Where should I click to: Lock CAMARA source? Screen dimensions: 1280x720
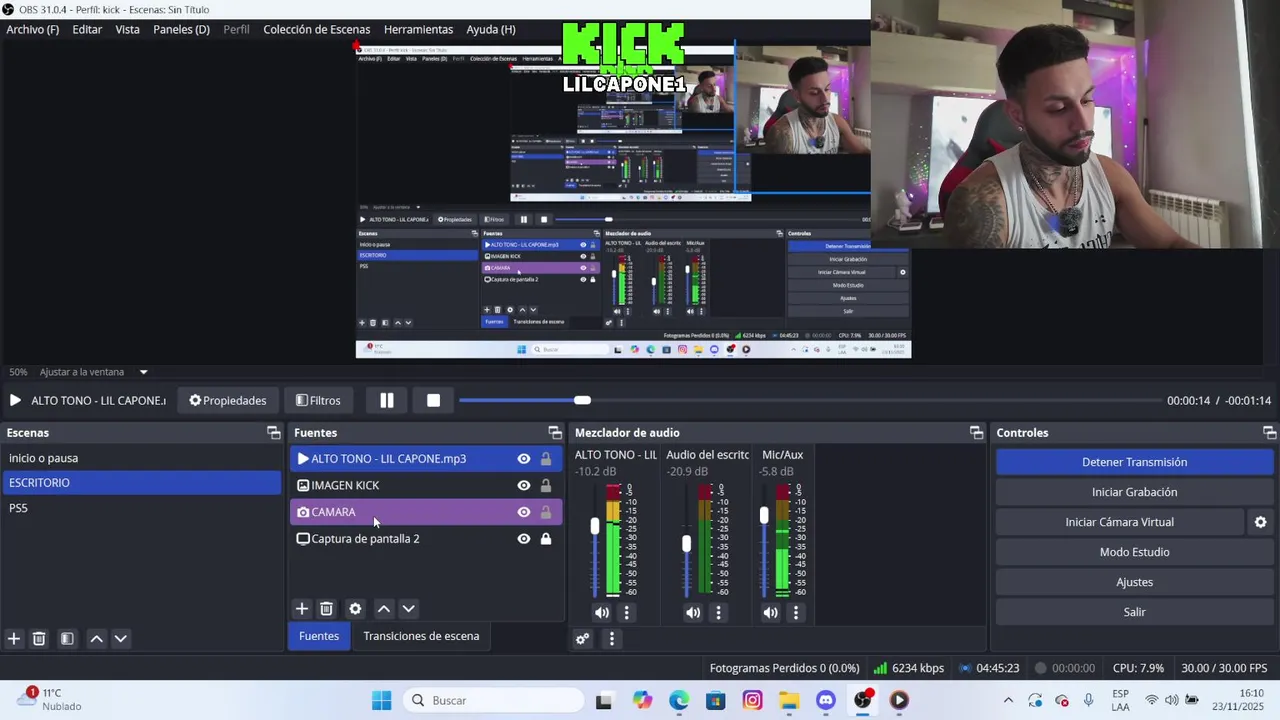(546, 512)
